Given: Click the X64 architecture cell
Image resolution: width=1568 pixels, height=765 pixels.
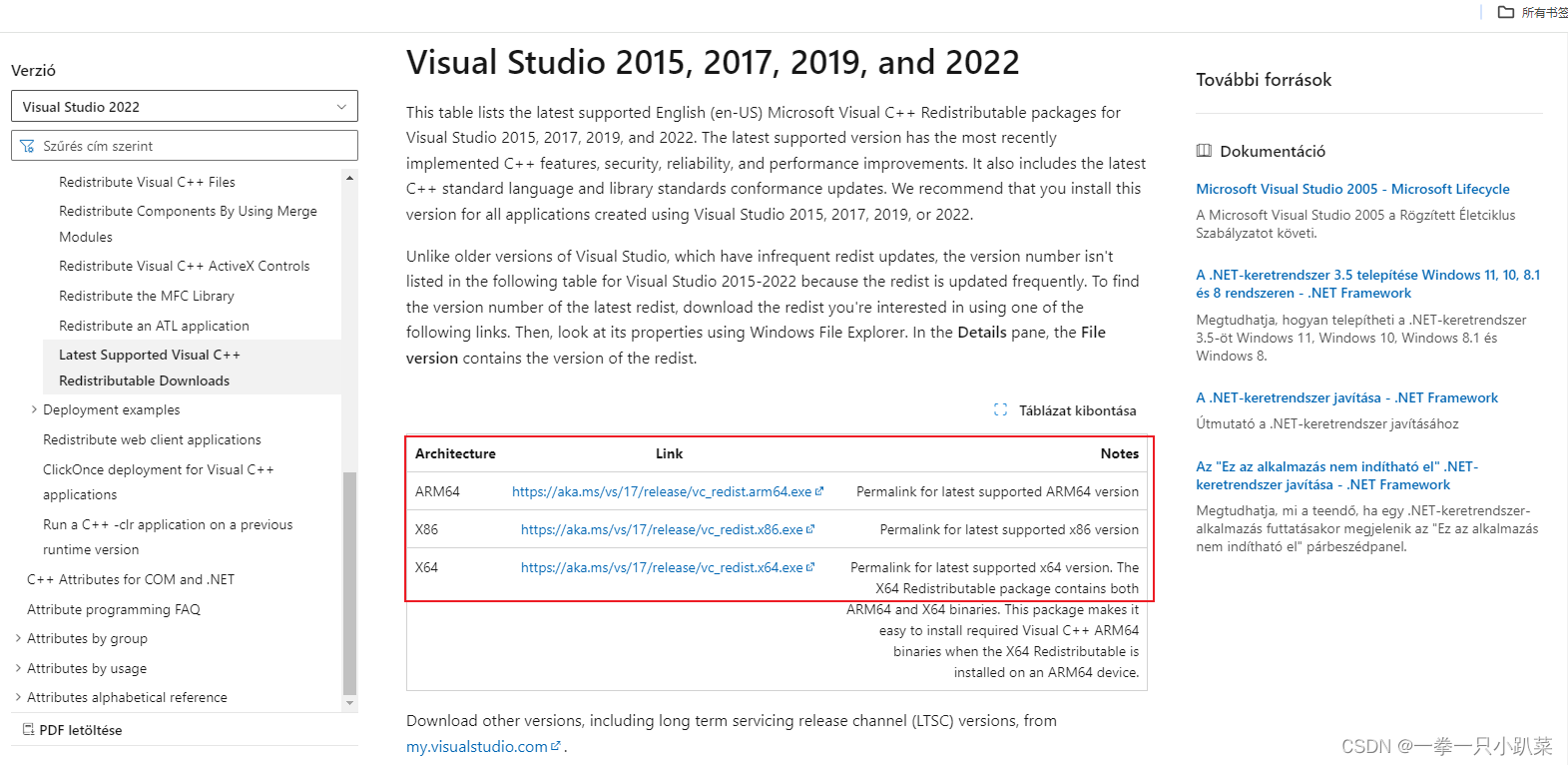Looking at the screenshot, I should pyautogui.click(x=426, y=567).
